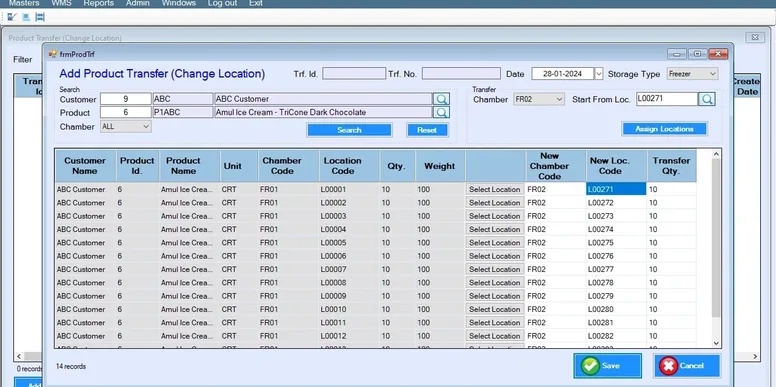Click the grid vertical scrollbar thumb
This screenshot has width=776, height=387.
click(x=716, y=238)
